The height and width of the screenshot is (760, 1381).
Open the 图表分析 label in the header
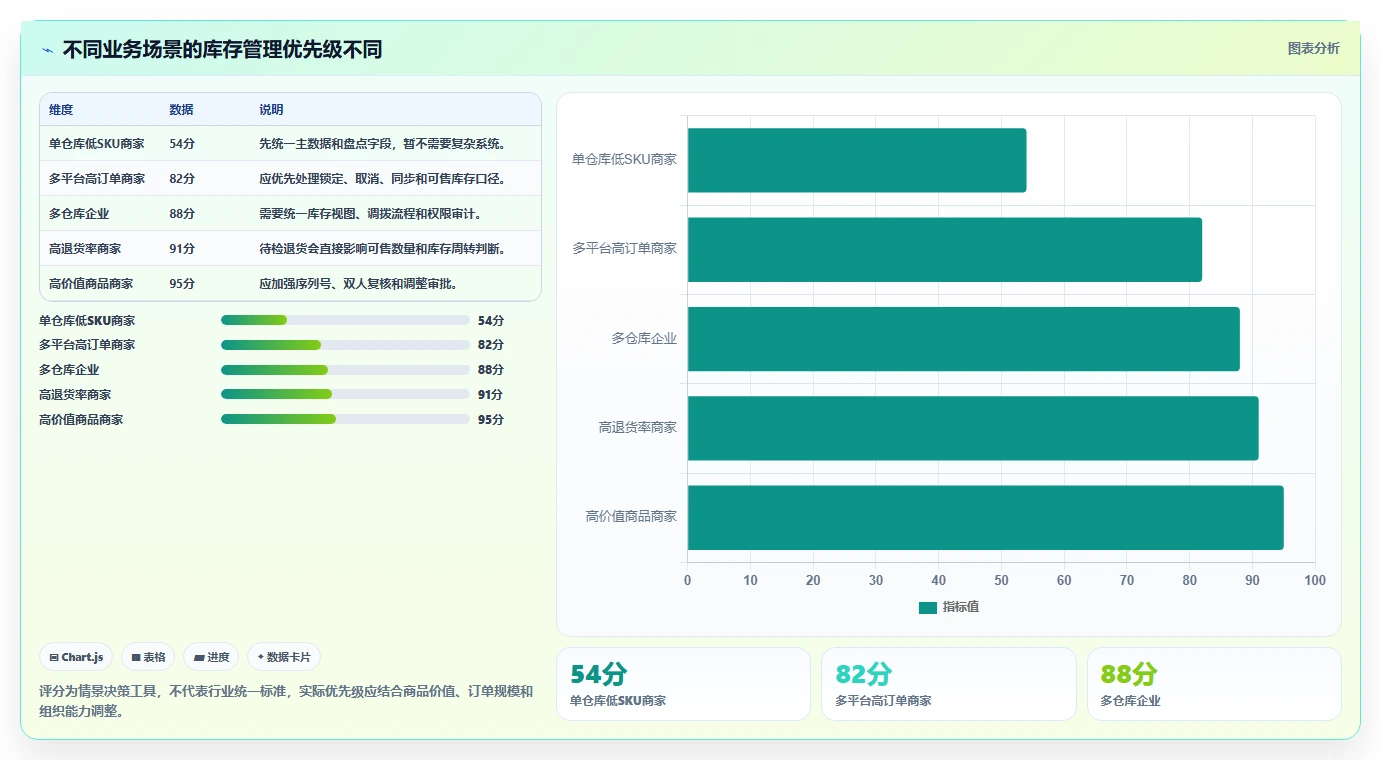(1313, 48)
